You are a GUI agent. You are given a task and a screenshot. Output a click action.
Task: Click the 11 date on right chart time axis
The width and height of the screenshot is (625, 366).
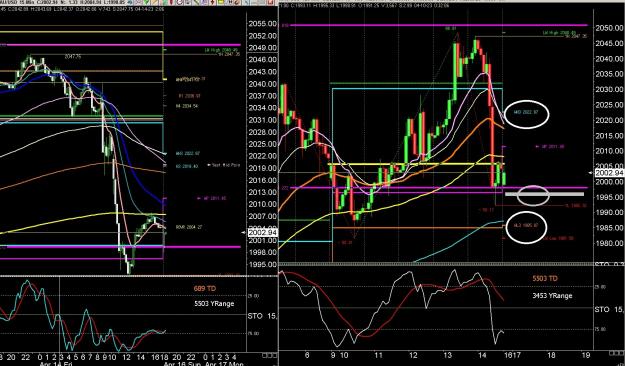[x=379, y=355]
